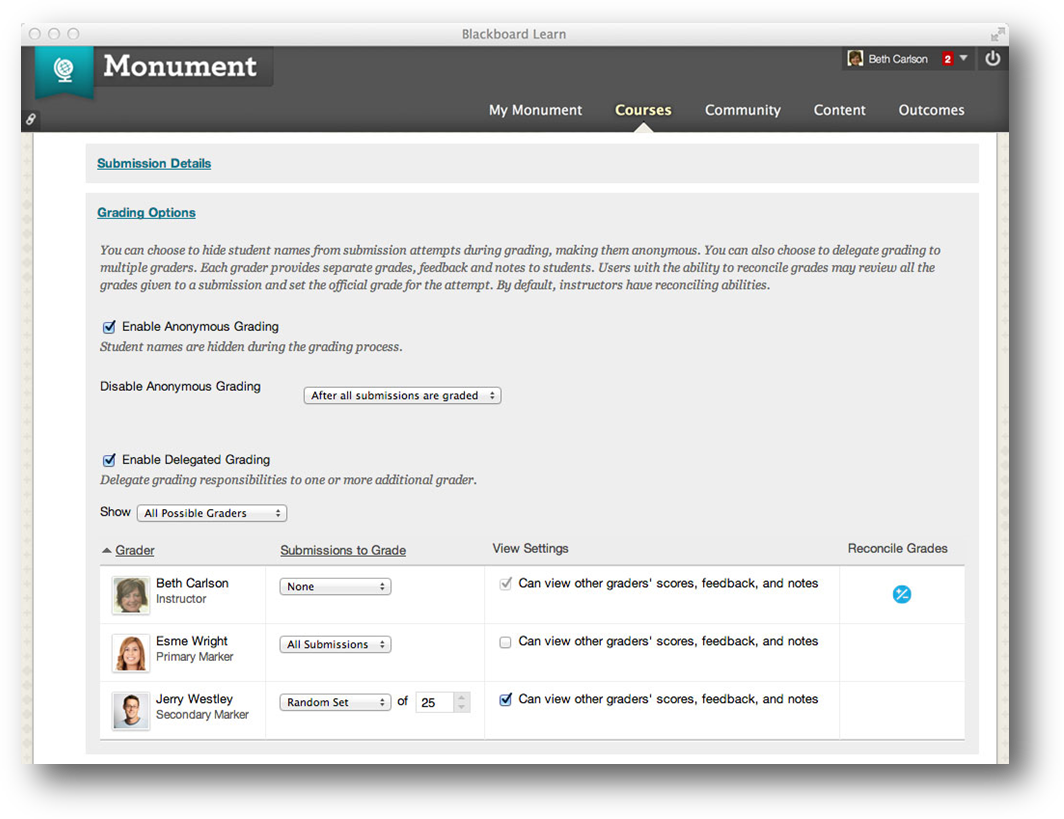
Task: Click the Submission Details section link
Action: pyautogui.click(x=154, y=164)
